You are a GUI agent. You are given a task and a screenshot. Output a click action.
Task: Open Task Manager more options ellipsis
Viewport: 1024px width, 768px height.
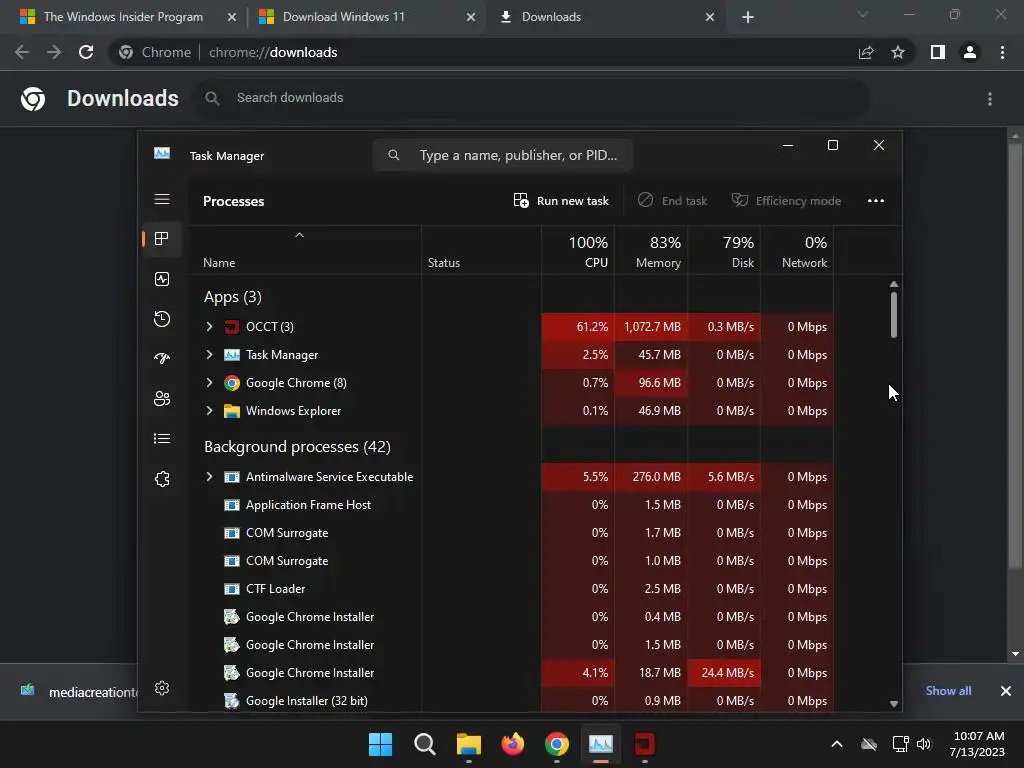[876, 200]
